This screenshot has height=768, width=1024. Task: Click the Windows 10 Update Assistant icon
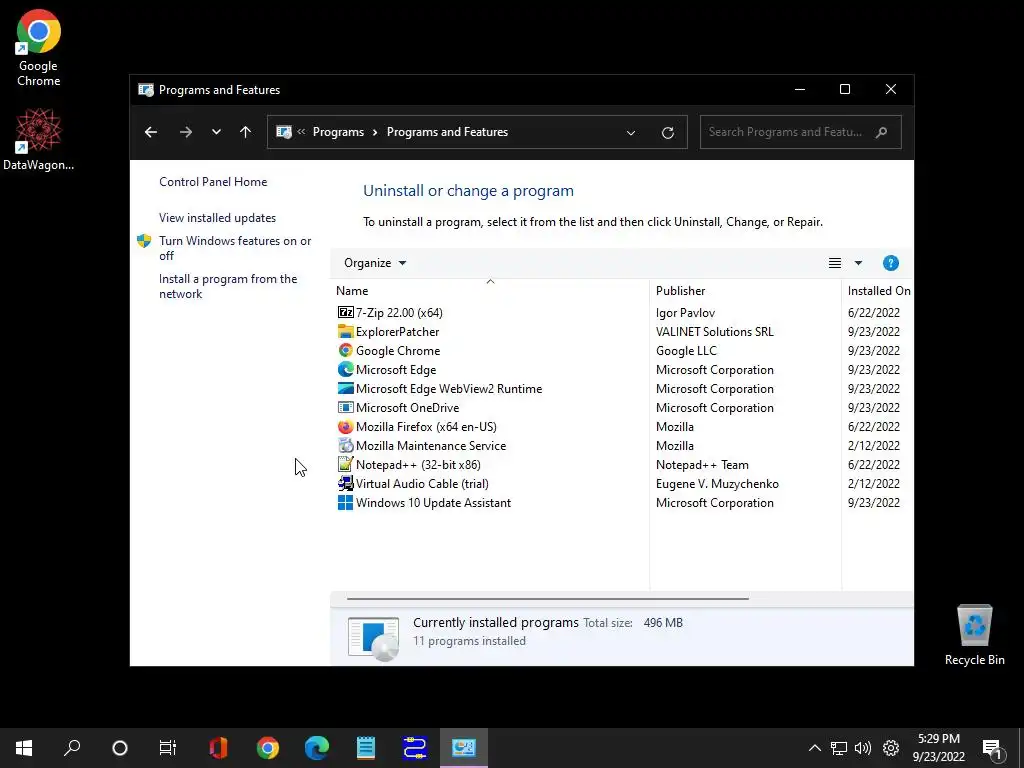[345, 502]
